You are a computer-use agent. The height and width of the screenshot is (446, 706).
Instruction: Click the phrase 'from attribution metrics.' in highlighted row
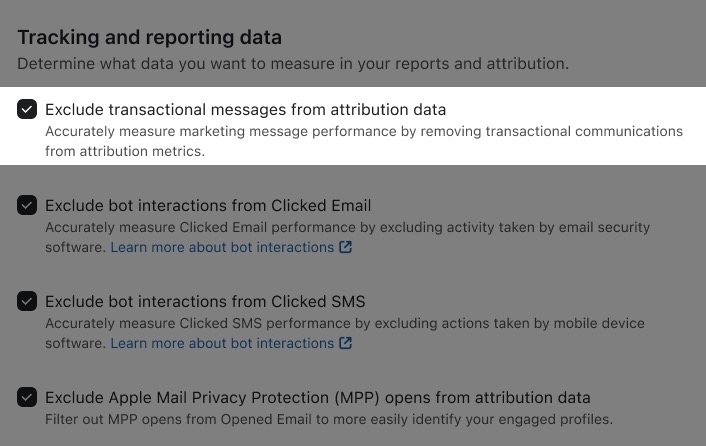point(124,151)
